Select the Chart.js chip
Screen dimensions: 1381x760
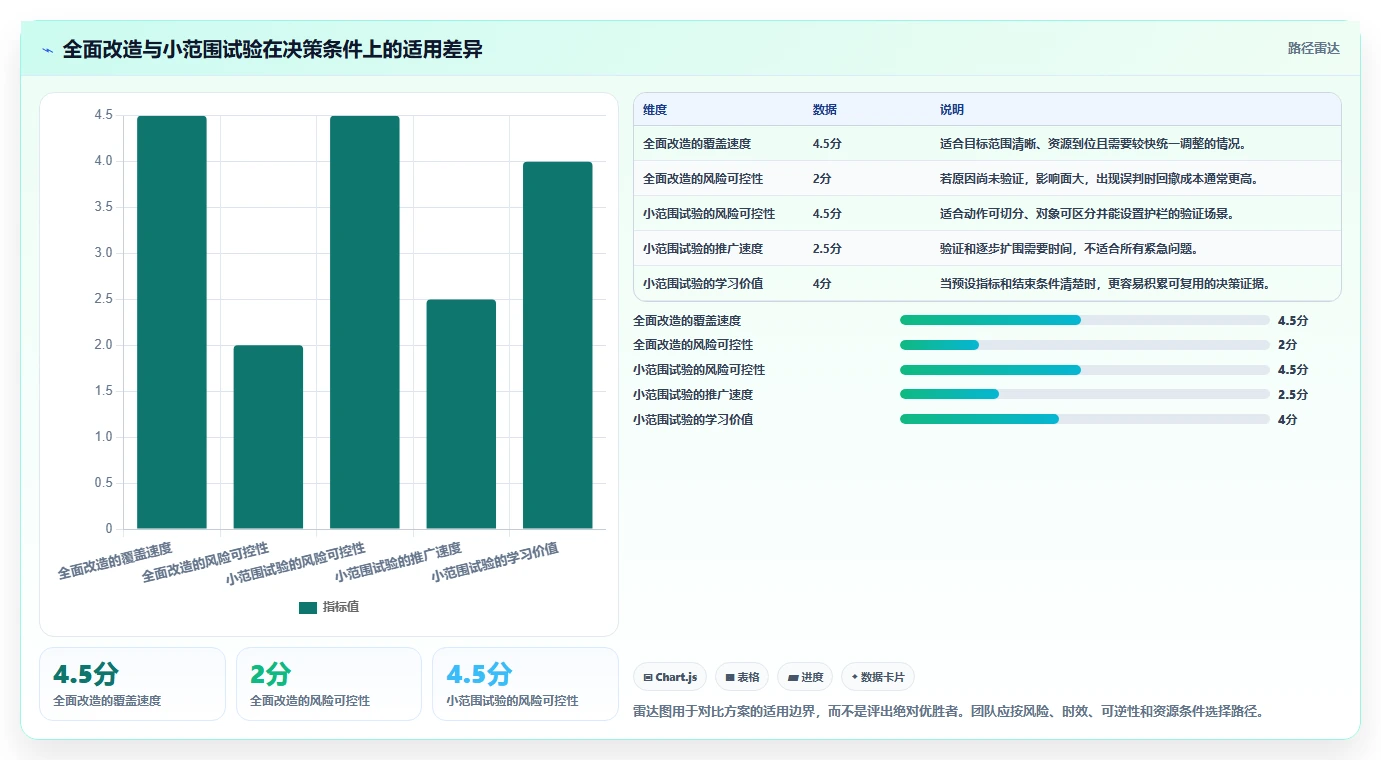[x=670, y=677]
